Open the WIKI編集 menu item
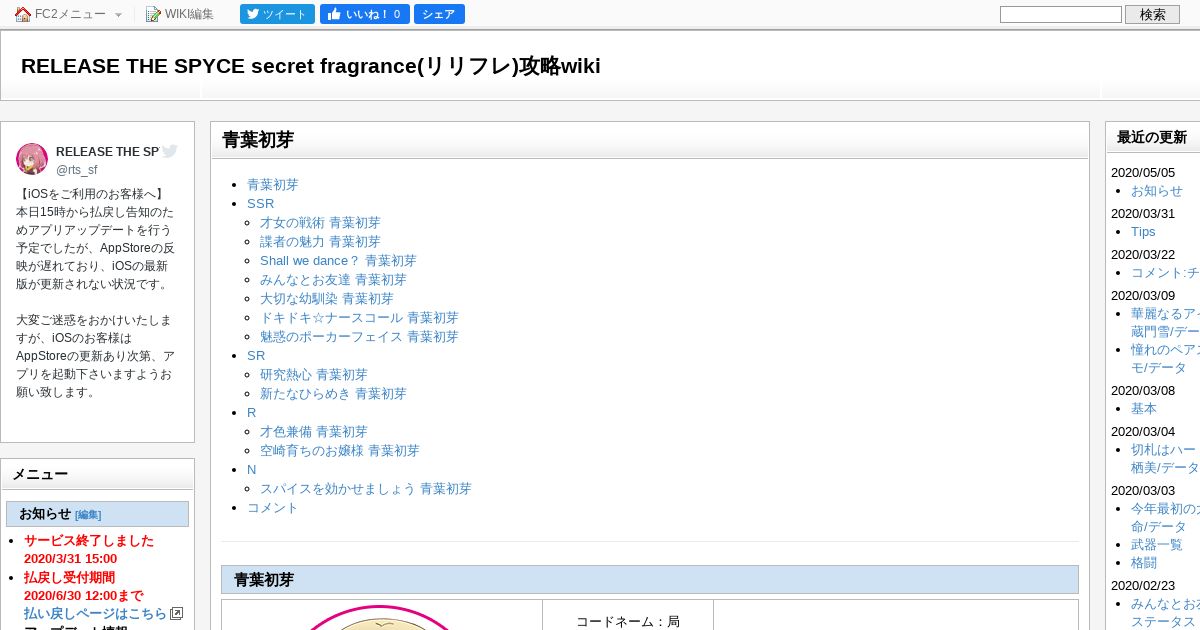Image resolution: width=1200 pixels, height=630 pixels. click(x=189, y=14)
